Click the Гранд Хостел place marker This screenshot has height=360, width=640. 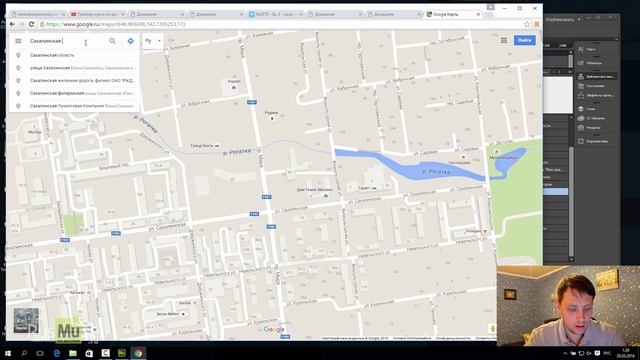[217, 146]
